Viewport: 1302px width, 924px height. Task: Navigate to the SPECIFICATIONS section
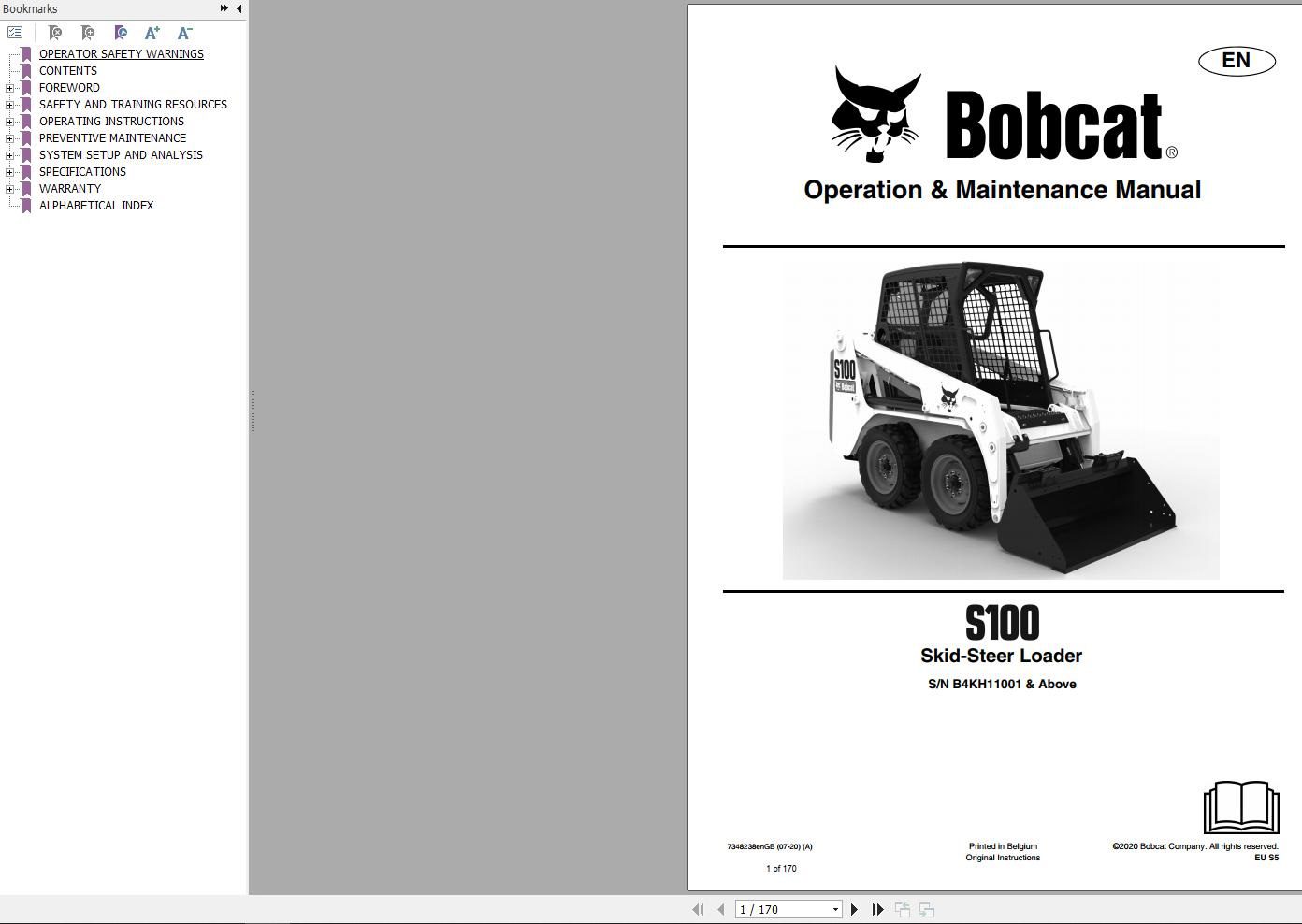[x=81, y=171]
